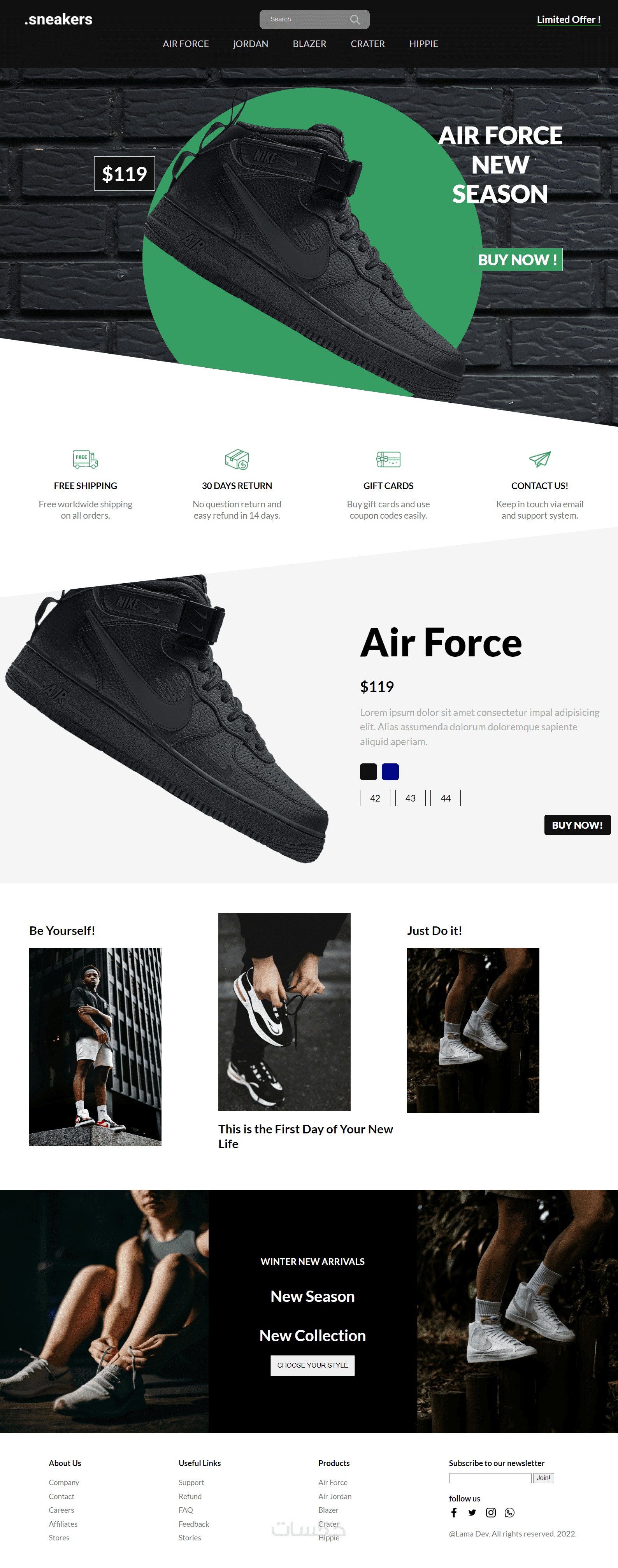Select shoe size 44

pyautogui.click(x=446, y=798)
